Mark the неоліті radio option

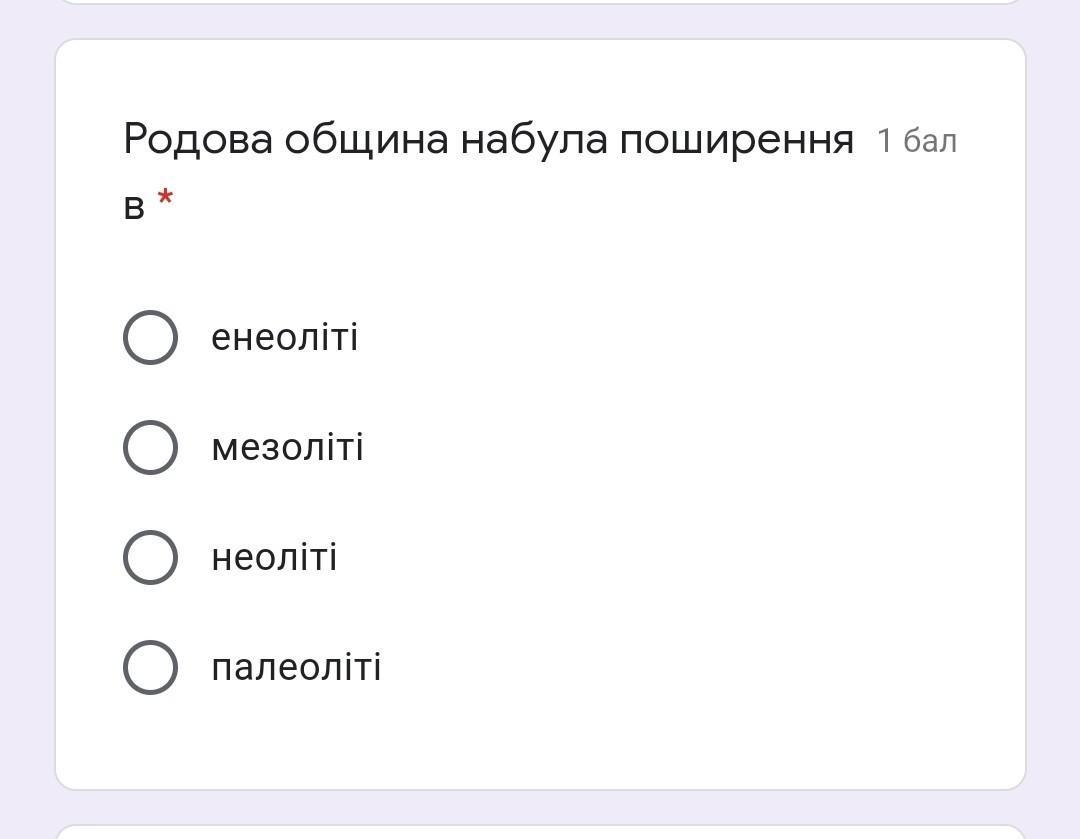150,557
